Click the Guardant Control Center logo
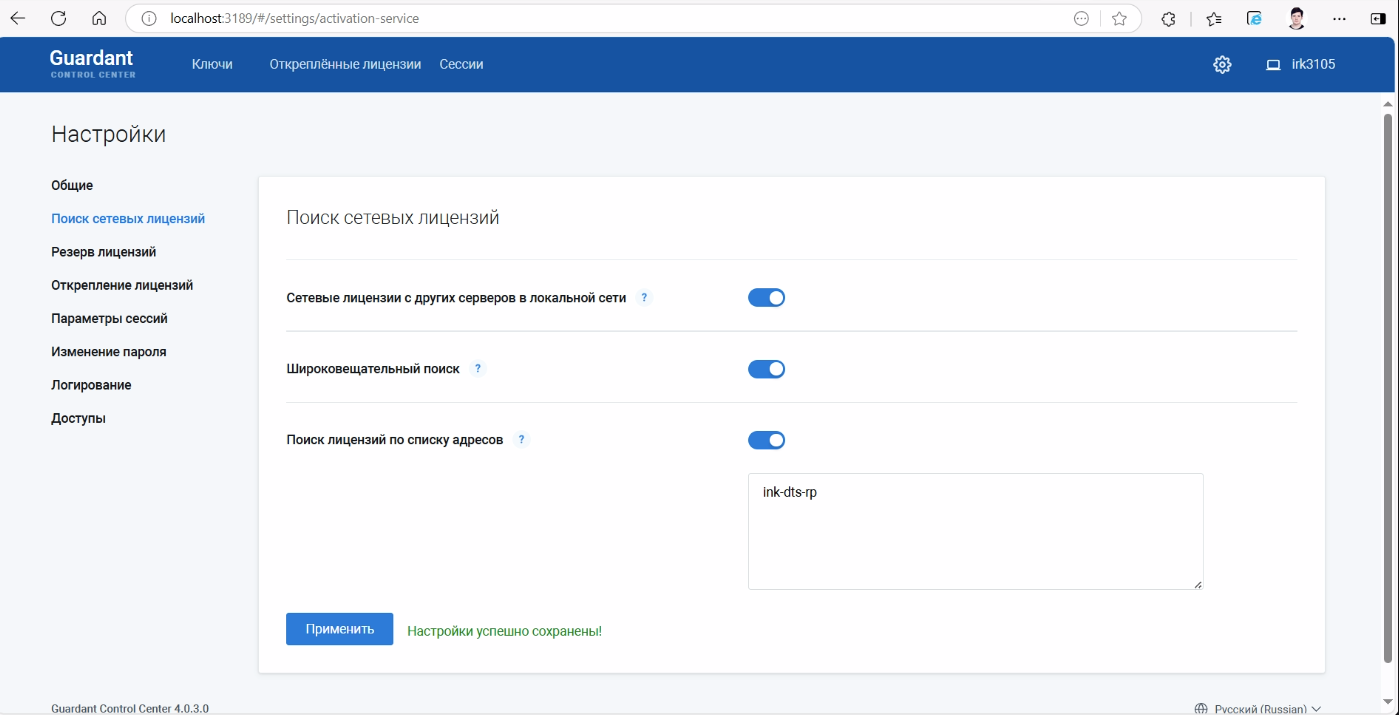Viewport: 1399px width, 715px height. pyautogui.click(x=92, y=63)
